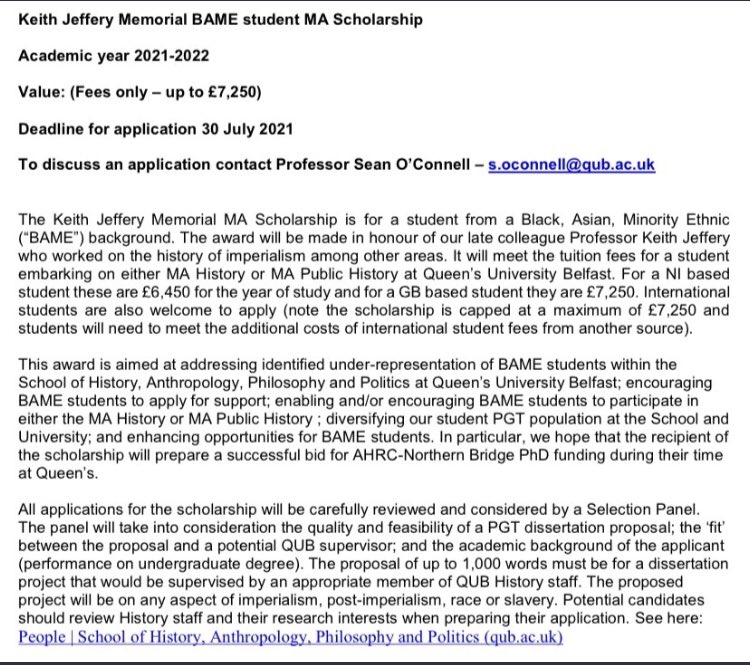This screenshot has width=750, height=665.
Task: Click the Professor Sean O'Connell contact text
Action: [x=362, y=164]
